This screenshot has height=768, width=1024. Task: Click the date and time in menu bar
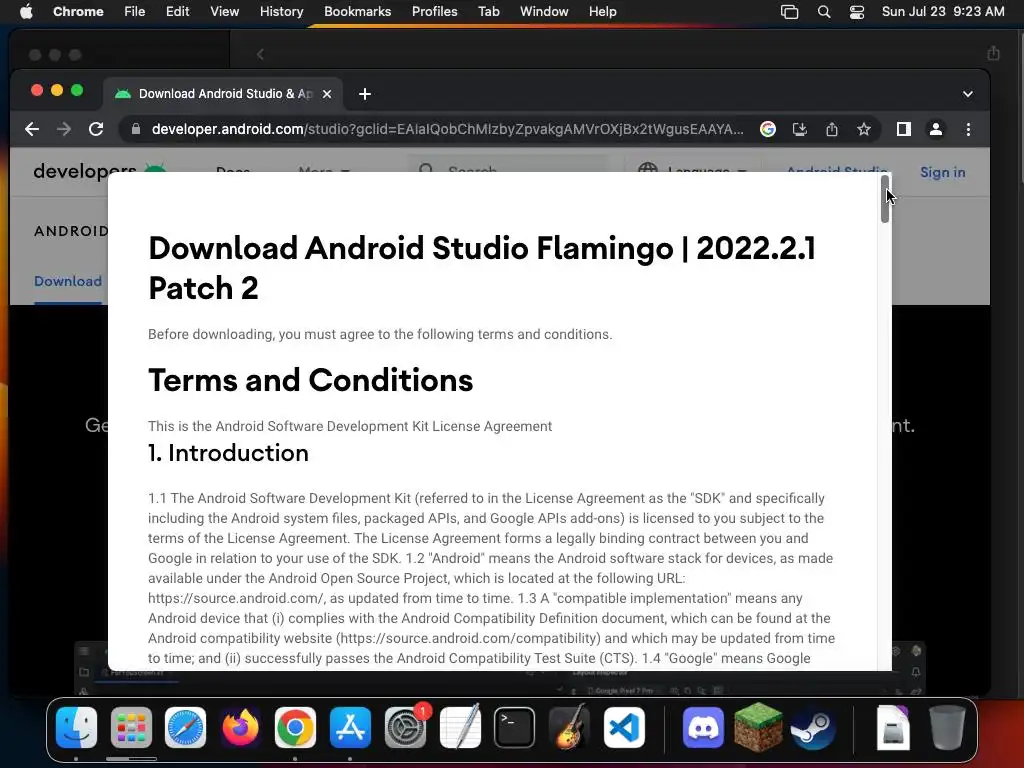943,12
